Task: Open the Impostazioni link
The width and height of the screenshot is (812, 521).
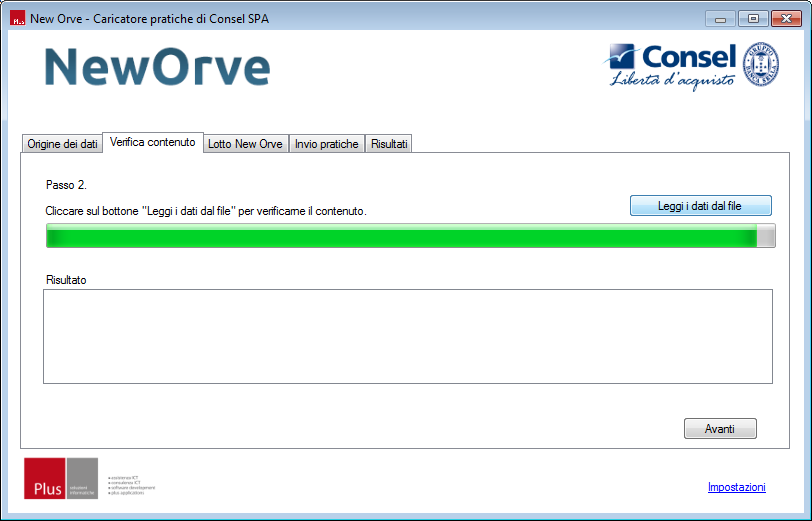Action: [x=736, y=487]
